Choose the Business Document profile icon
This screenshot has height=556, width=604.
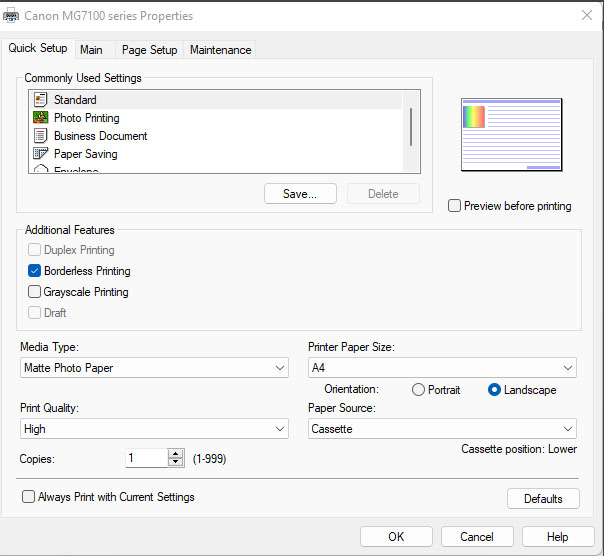point(41,136)
